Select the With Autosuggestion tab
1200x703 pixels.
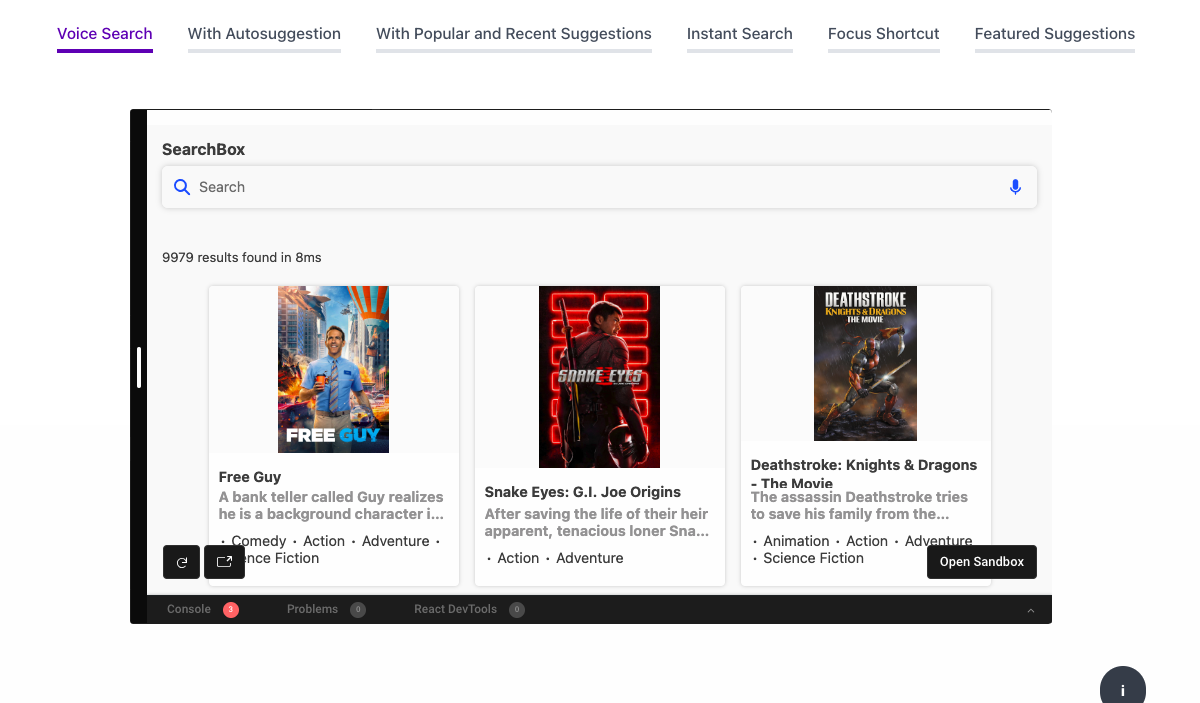pyautogui.click(x=264, y=33)
